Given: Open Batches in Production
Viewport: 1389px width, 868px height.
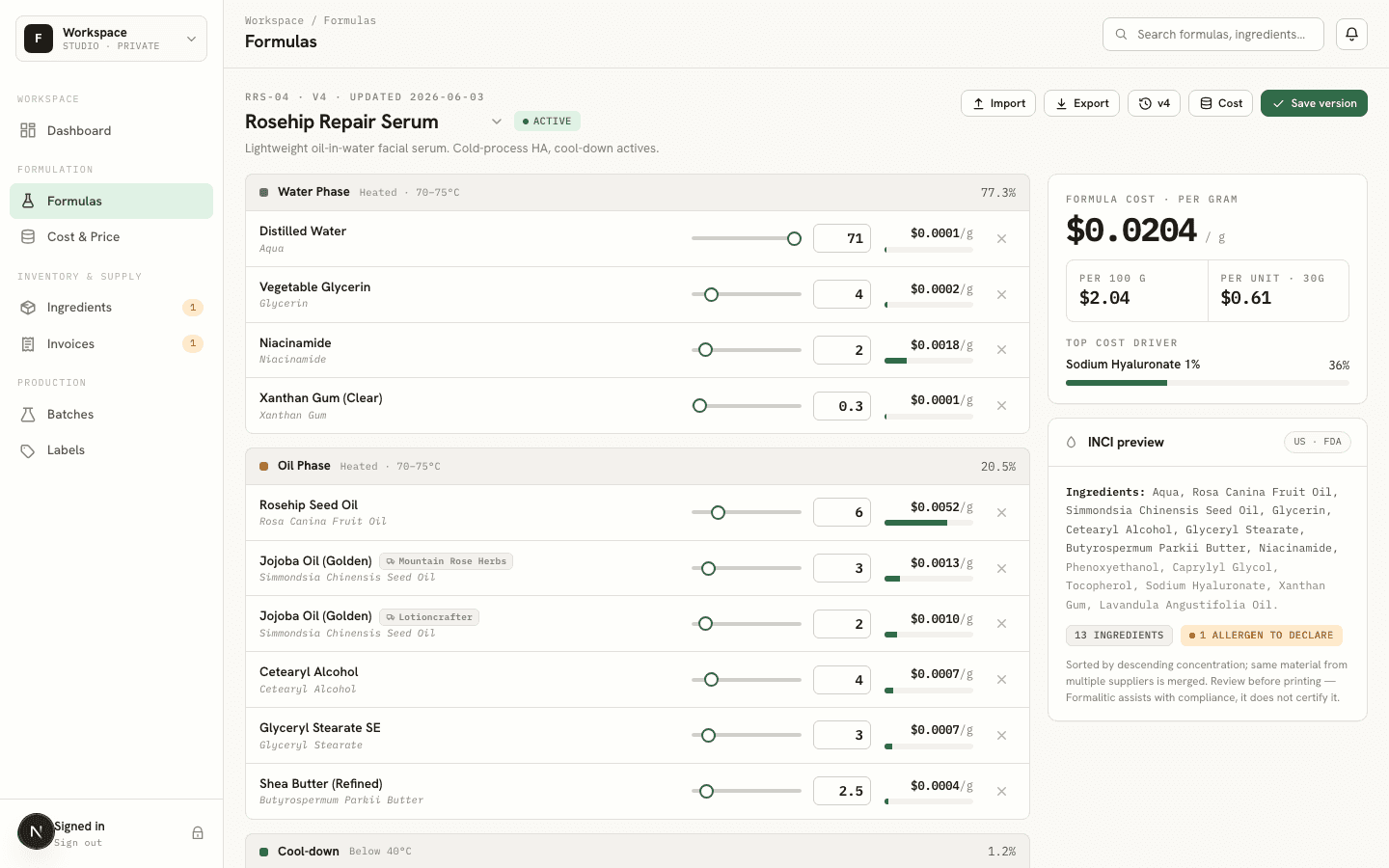Looking at the screenshot, I should click(x=112, y=414).
